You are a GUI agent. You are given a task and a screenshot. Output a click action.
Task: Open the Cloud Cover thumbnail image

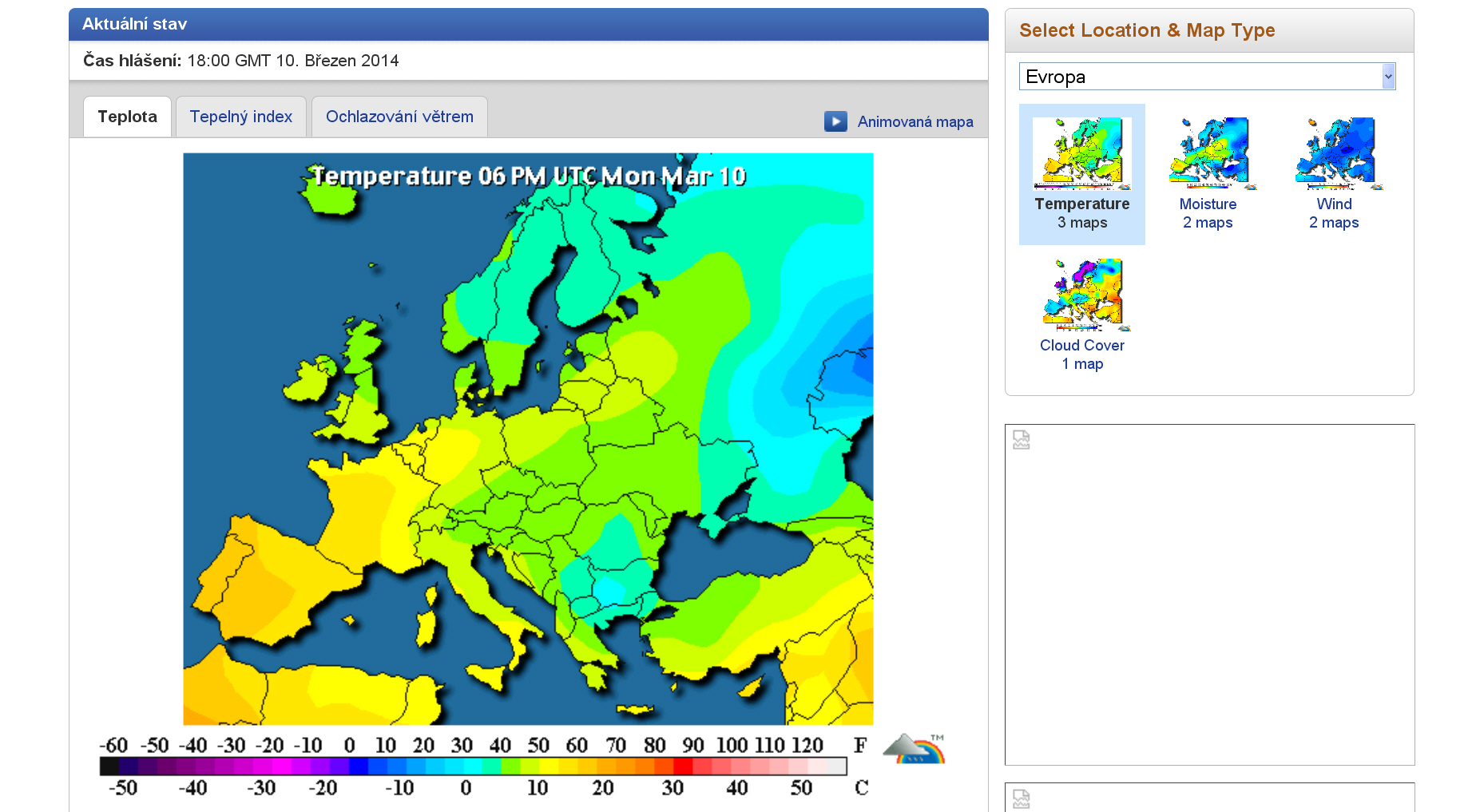click(x=1081, y=295)
